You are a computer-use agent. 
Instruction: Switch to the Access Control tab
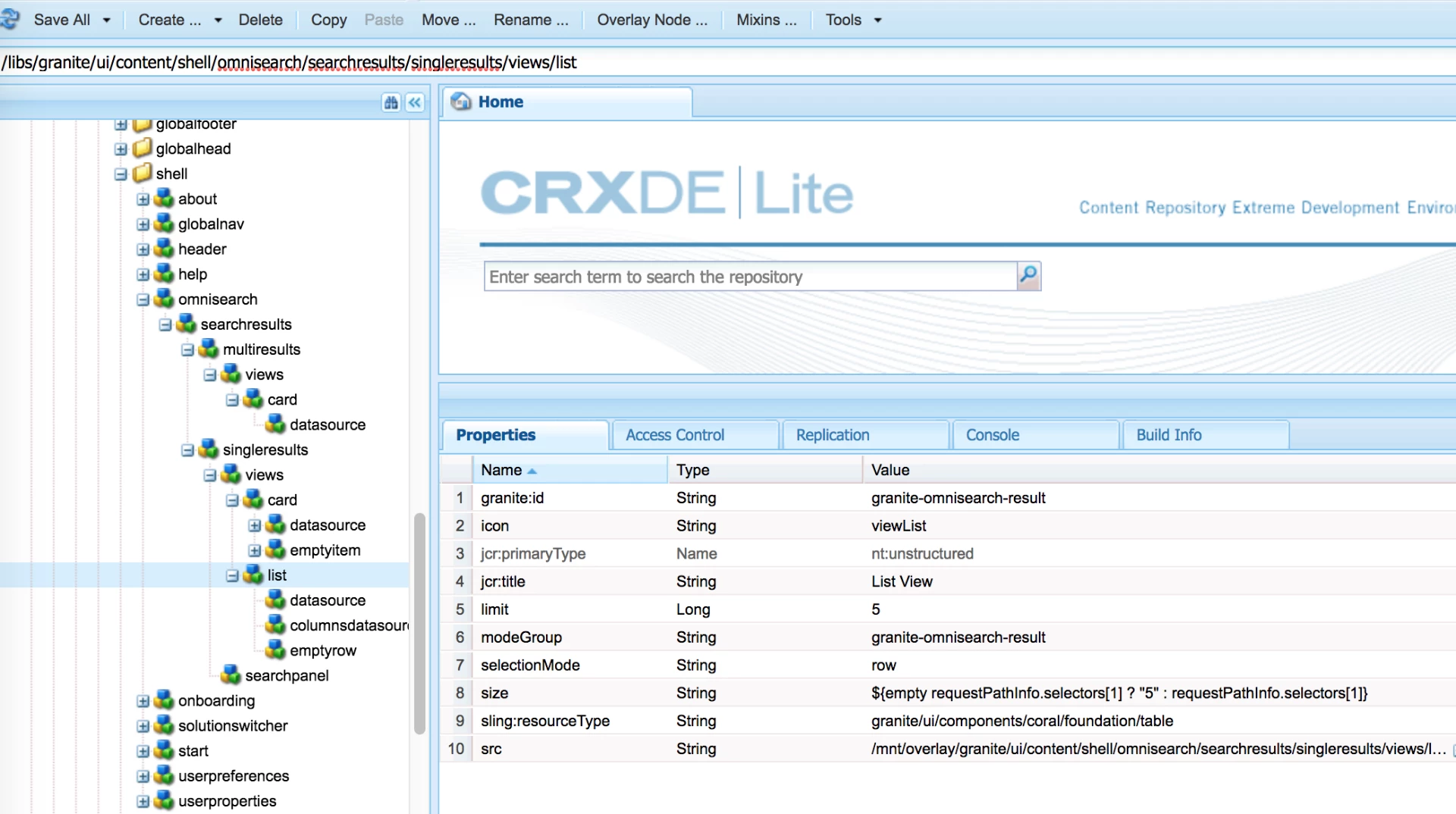[695, 435]
